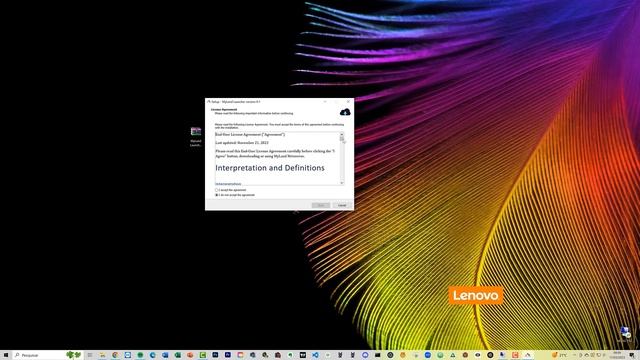The width and height of the screenshot is (640, 360).
Task: Open File Explorer from the taskbar
Action: click(102, 355)
